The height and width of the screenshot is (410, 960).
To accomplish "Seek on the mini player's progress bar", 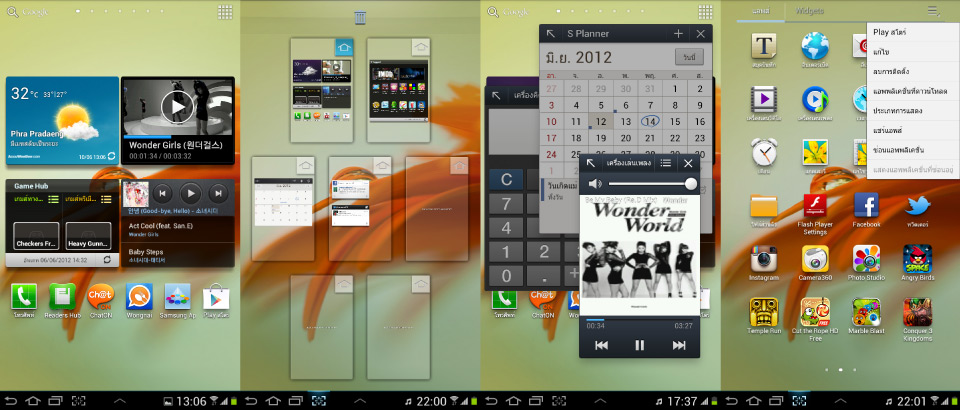I will [639, 319].
